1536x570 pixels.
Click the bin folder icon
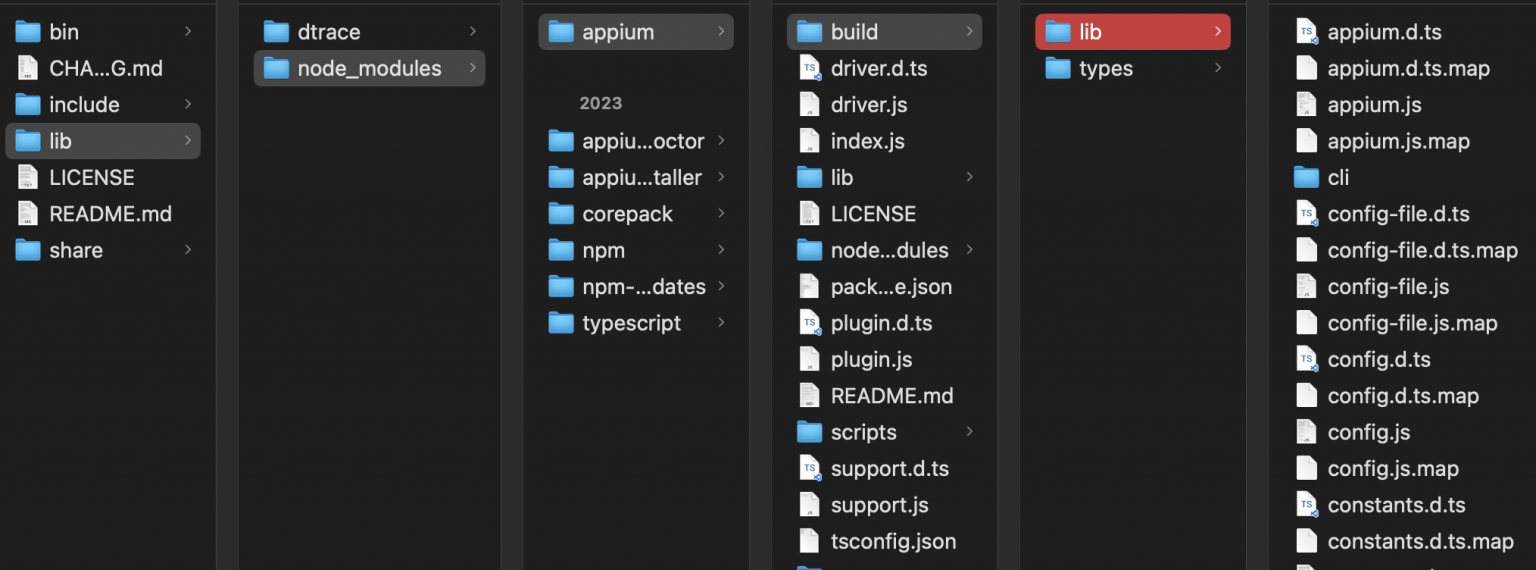(x=28, y=32)
